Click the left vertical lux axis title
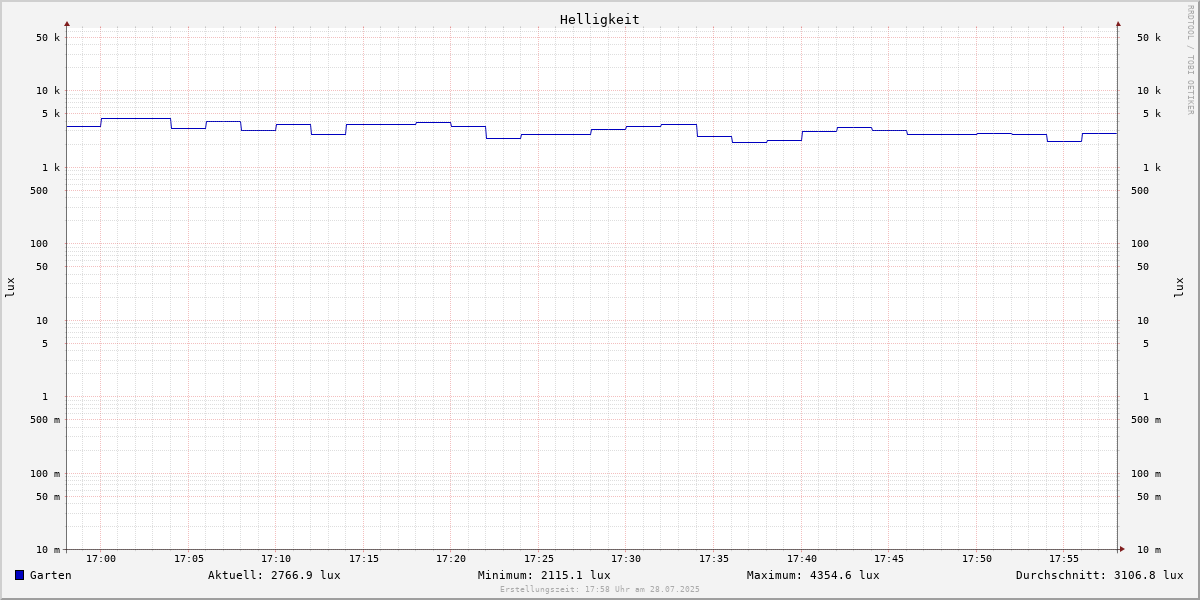 coord(10,288)
